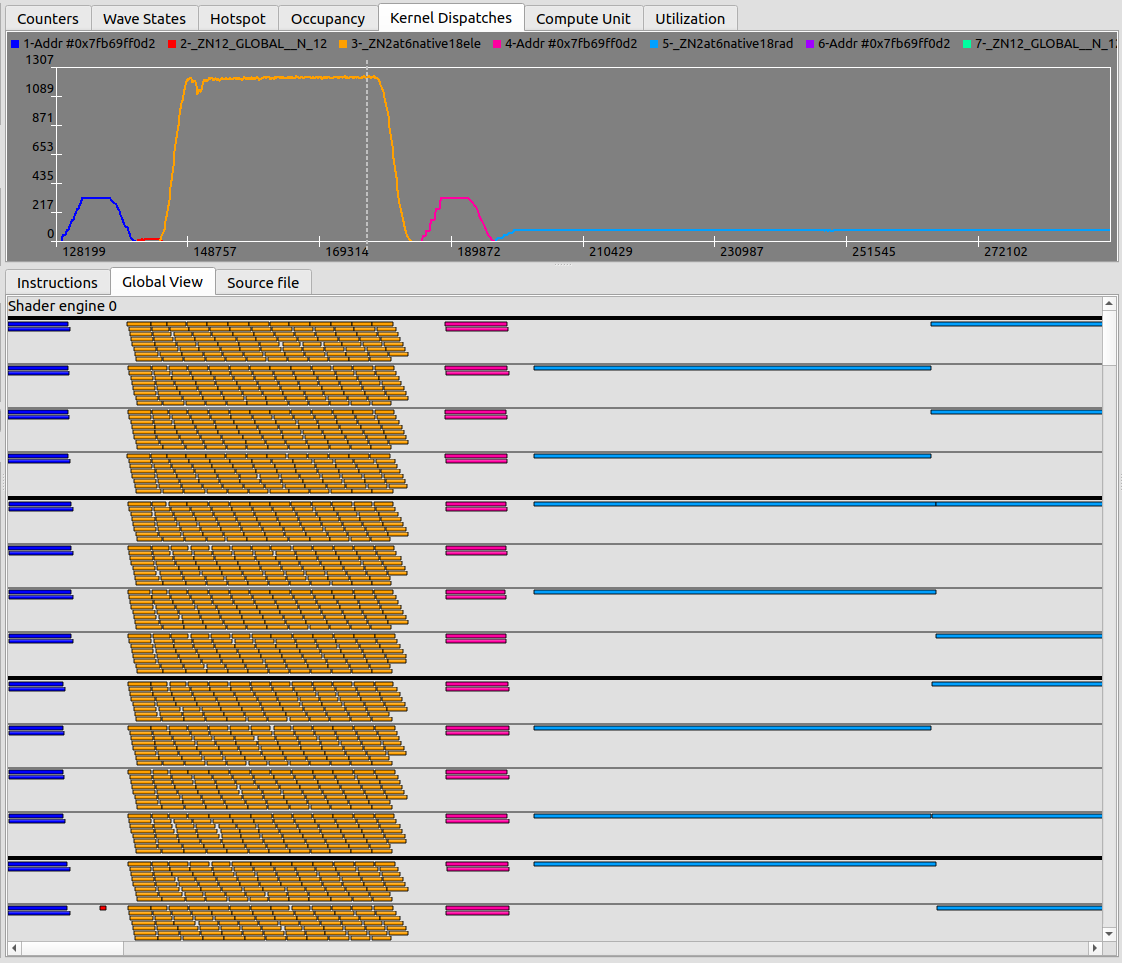The width and height of the screenshot is (1122, 963).
Task: Switch to the Instructions tab
Action: click(57, 282)
